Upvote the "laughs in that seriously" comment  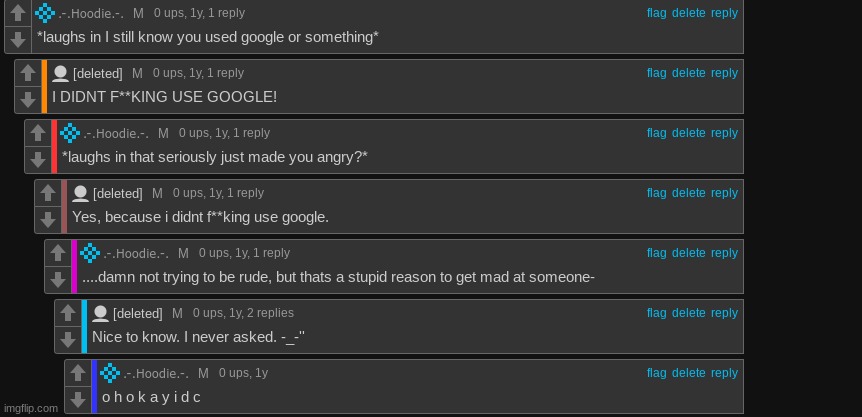point(38,133)
